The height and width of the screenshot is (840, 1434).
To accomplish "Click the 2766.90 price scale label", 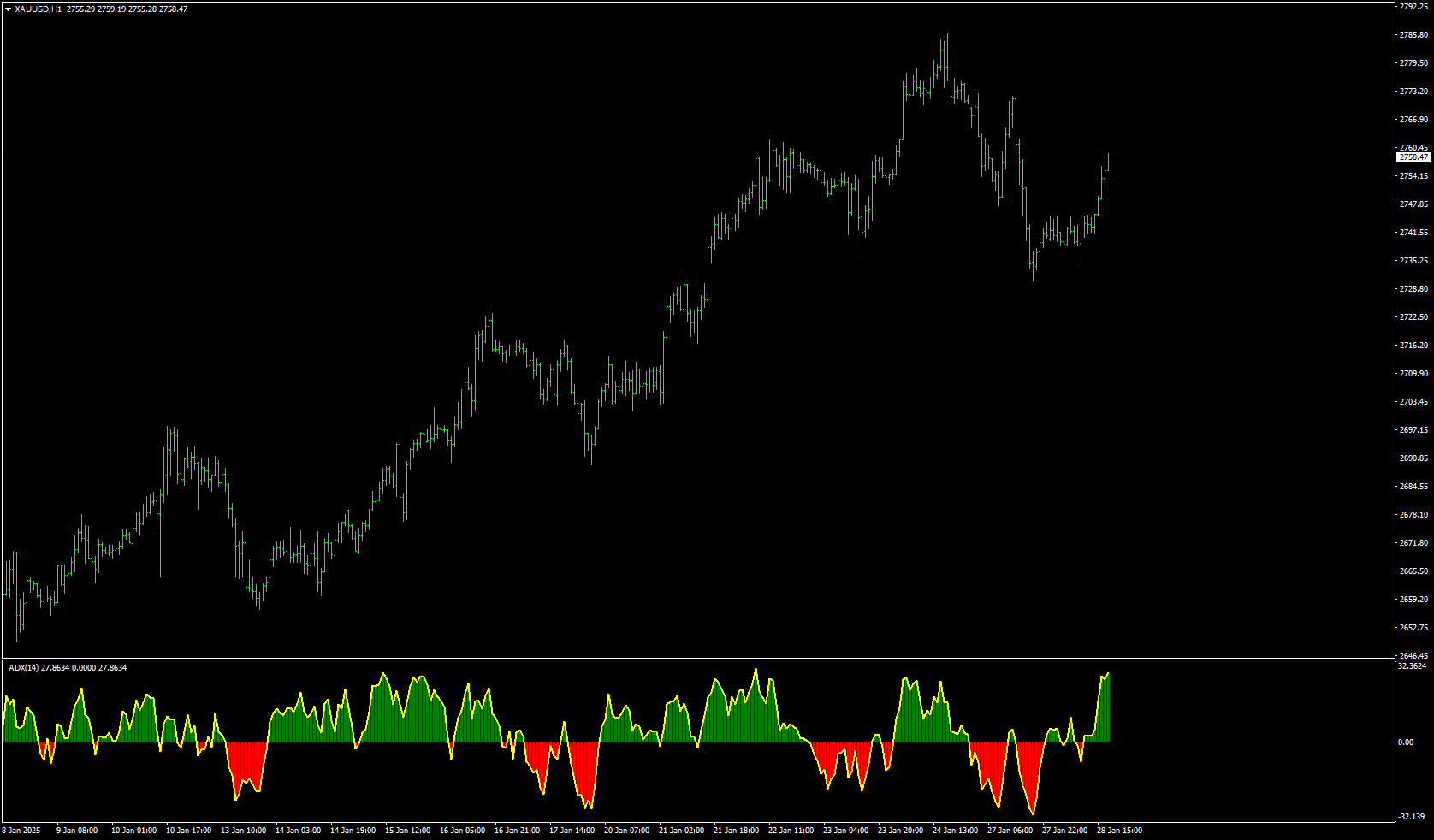I will [1413, 120].
